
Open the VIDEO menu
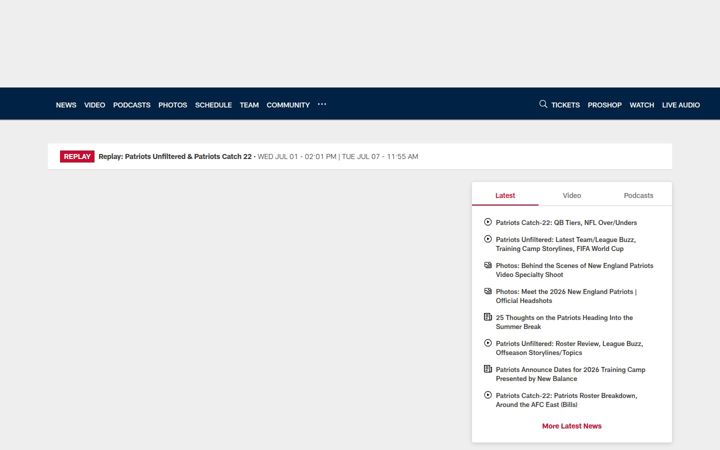click(x=95, y=105)
